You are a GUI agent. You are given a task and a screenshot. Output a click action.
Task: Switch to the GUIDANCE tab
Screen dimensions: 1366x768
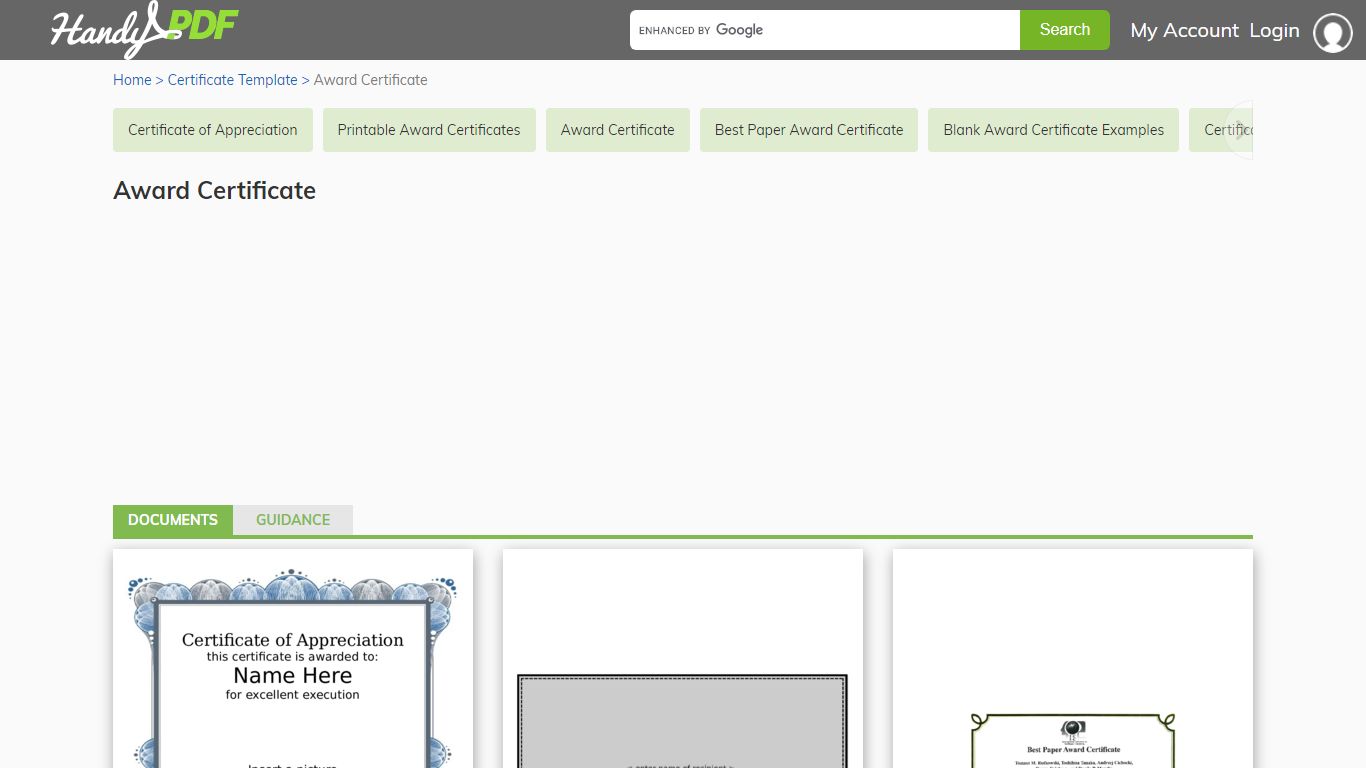[x=293, y=520]
